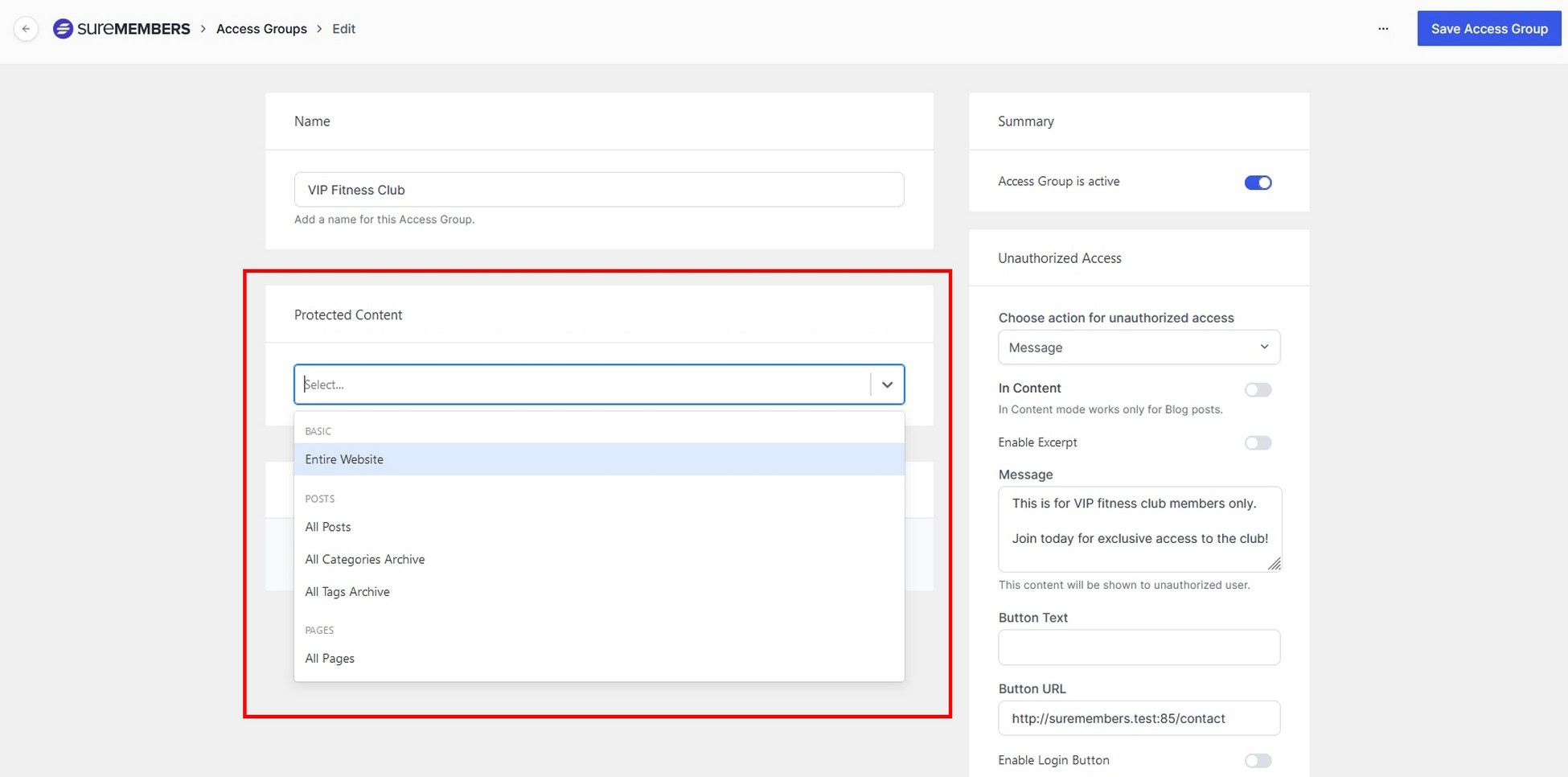Screen dimensions: 1568x777
Task: Click the POSTS group heading
Action: tap(319, 499)
